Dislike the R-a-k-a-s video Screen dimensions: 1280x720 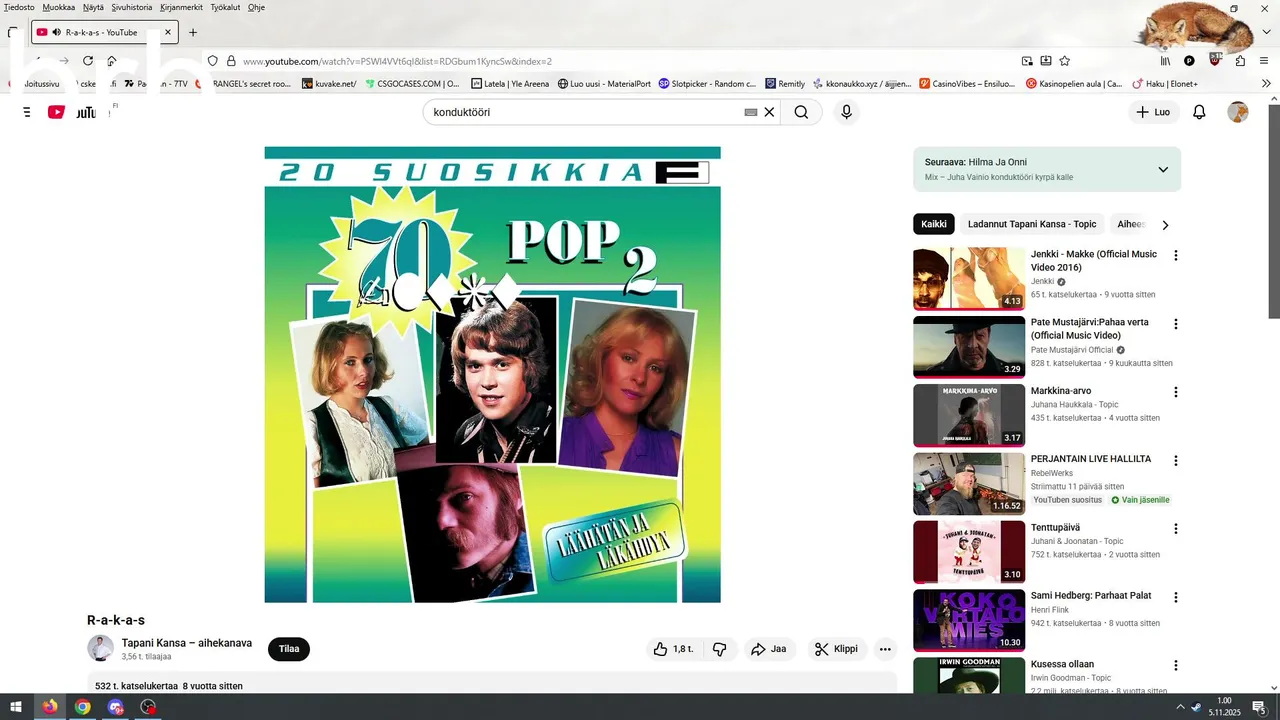click(719, 649)
